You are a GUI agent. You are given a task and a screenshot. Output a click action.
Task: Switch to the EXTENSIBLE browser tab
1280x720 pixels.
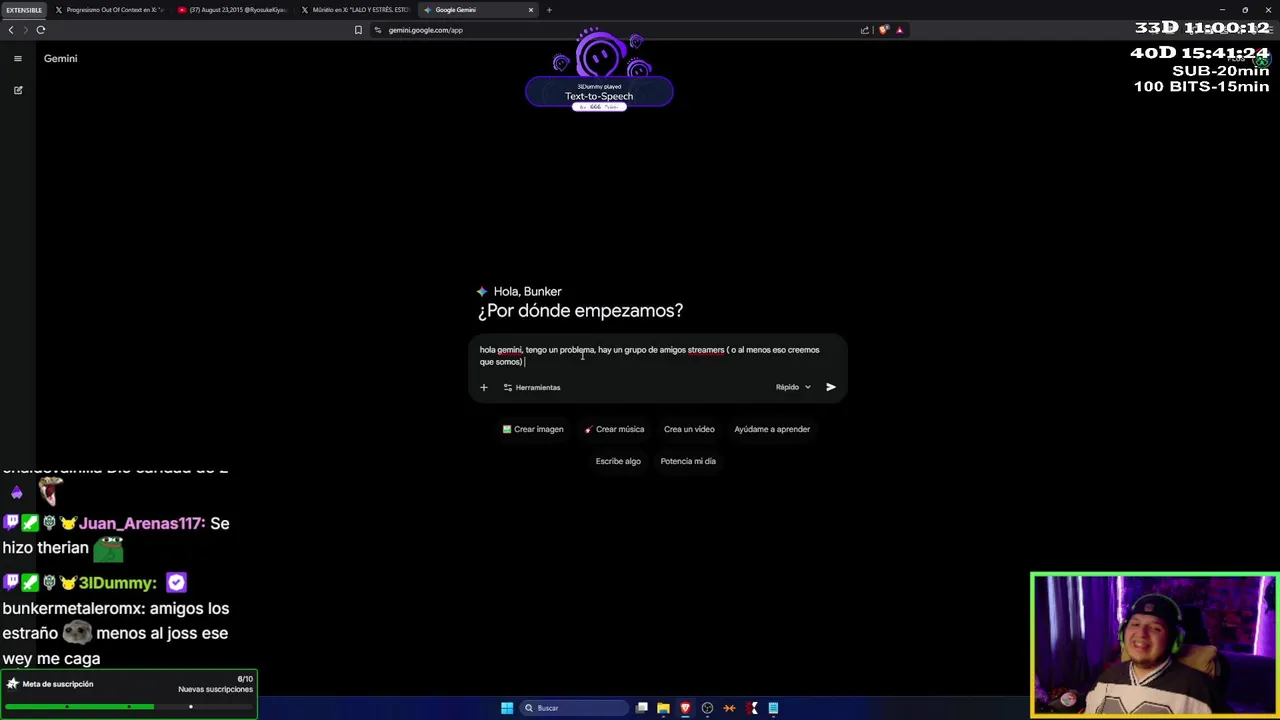click(24, 10)
